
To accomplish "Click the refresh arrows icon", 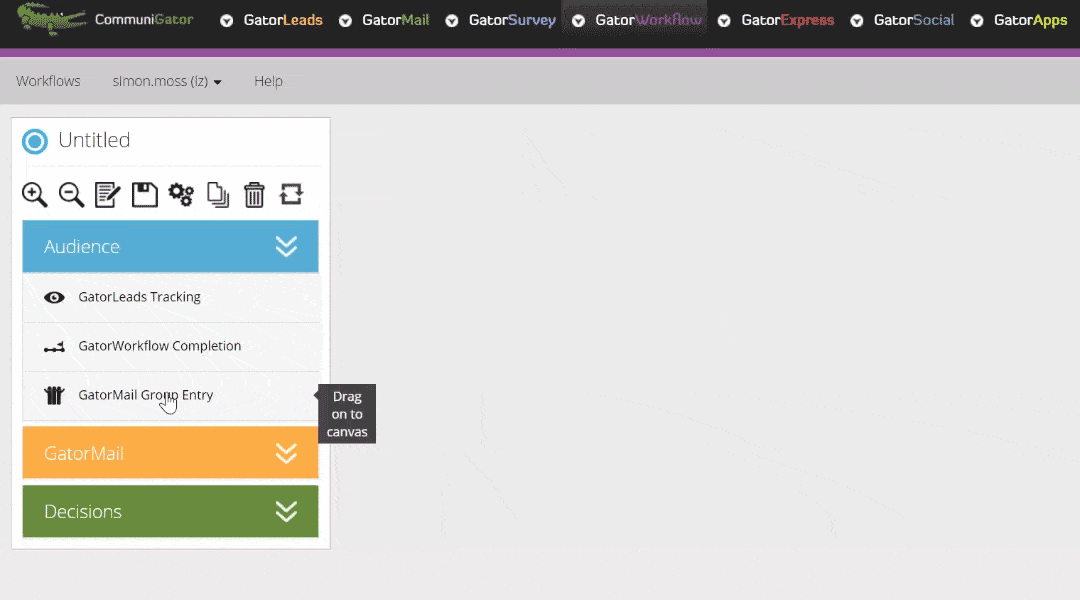I will pos(291,194).
